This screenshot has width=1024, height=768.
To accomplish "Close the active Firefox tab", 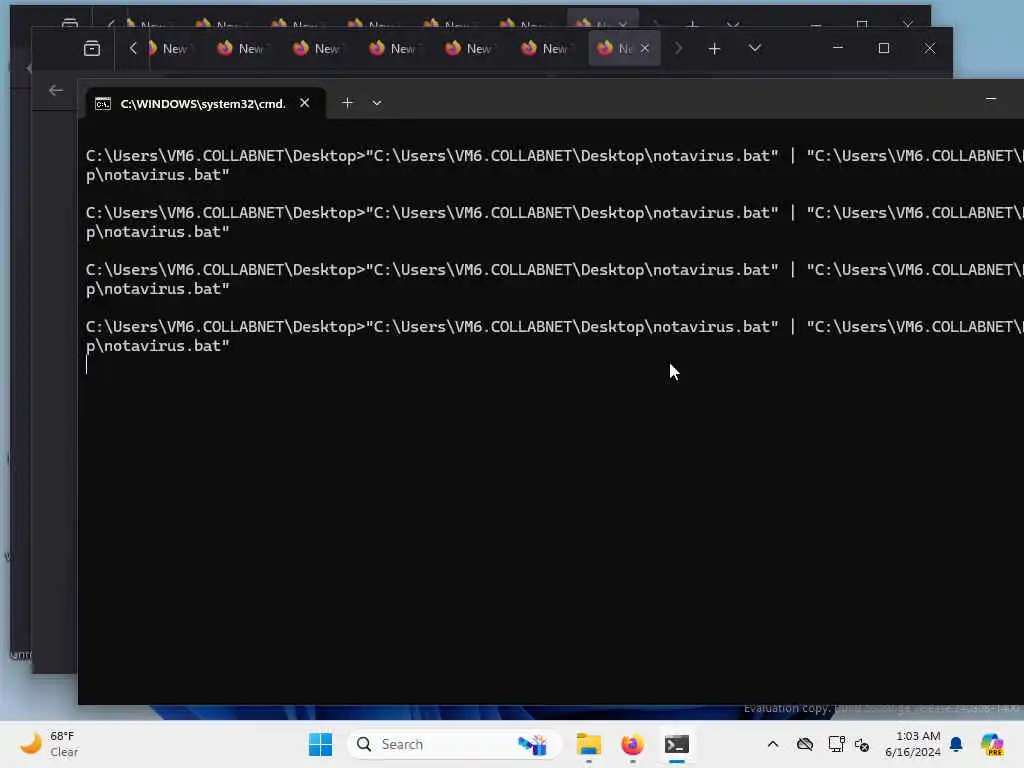I will tap(645, 48).
